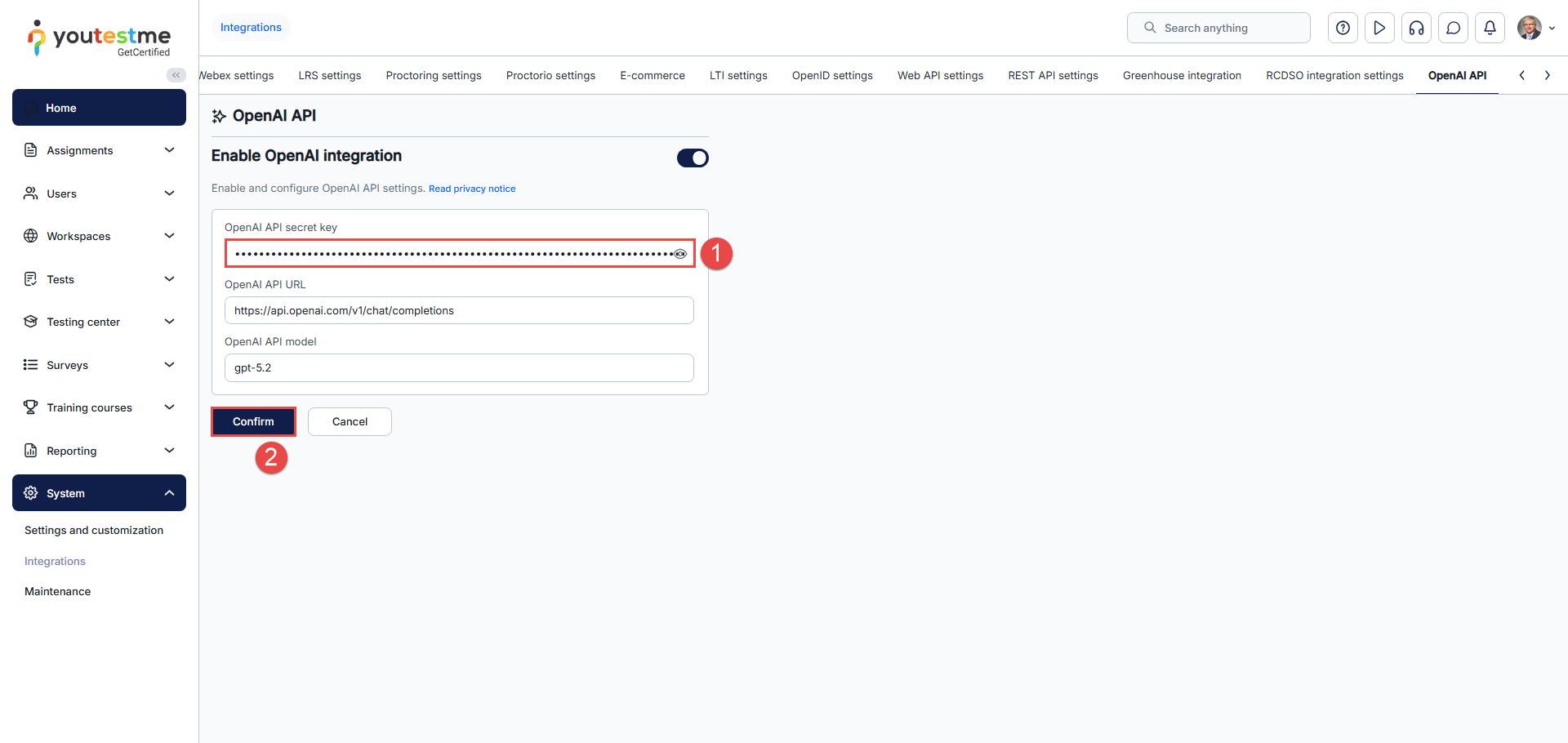The width and height of the screenshot is (1568, 743).
Task: Open the notifications bell icon
Action: (1490, 28)
